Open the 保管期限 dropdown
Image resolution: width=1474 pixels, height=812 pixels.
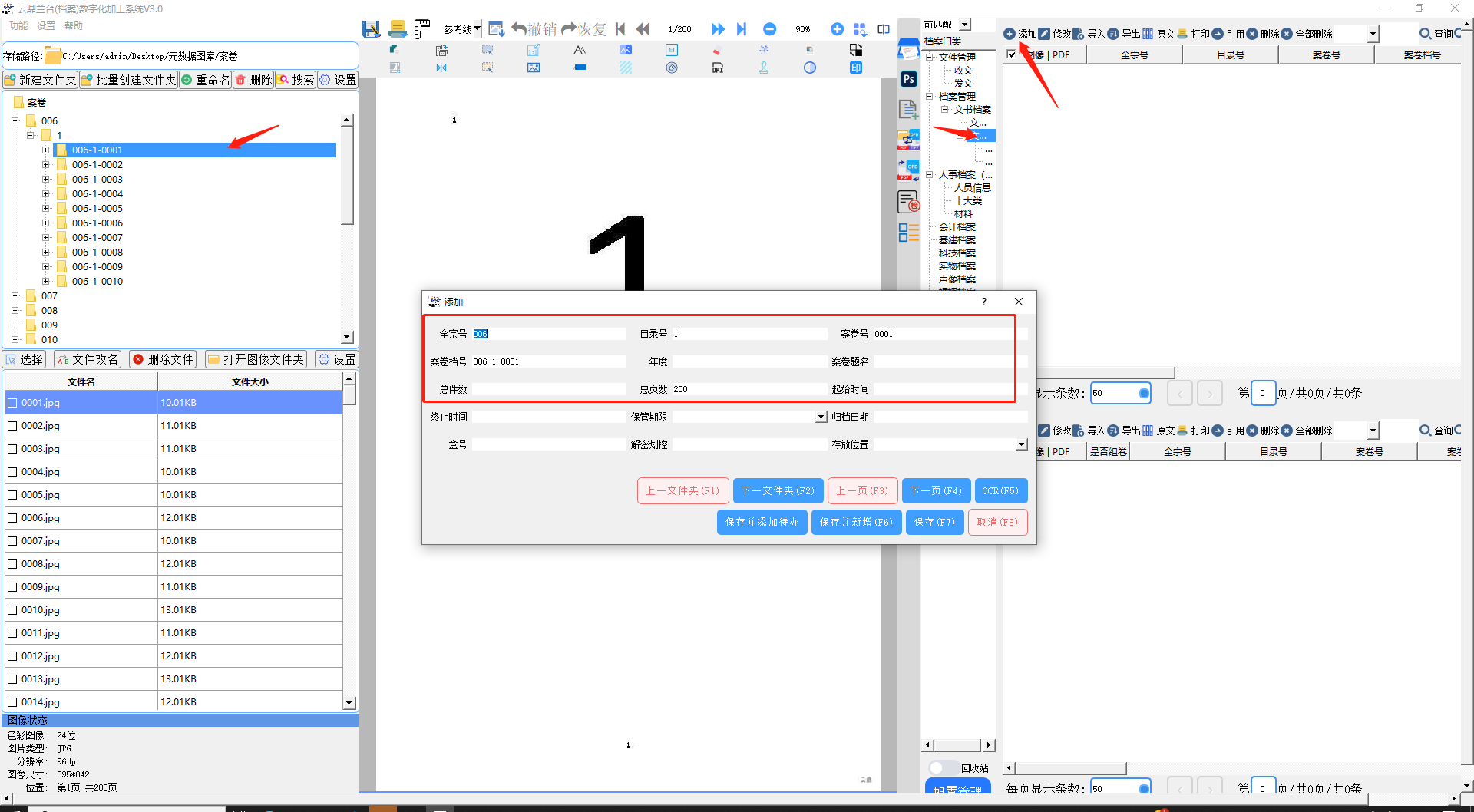click(x=821, y=417)
